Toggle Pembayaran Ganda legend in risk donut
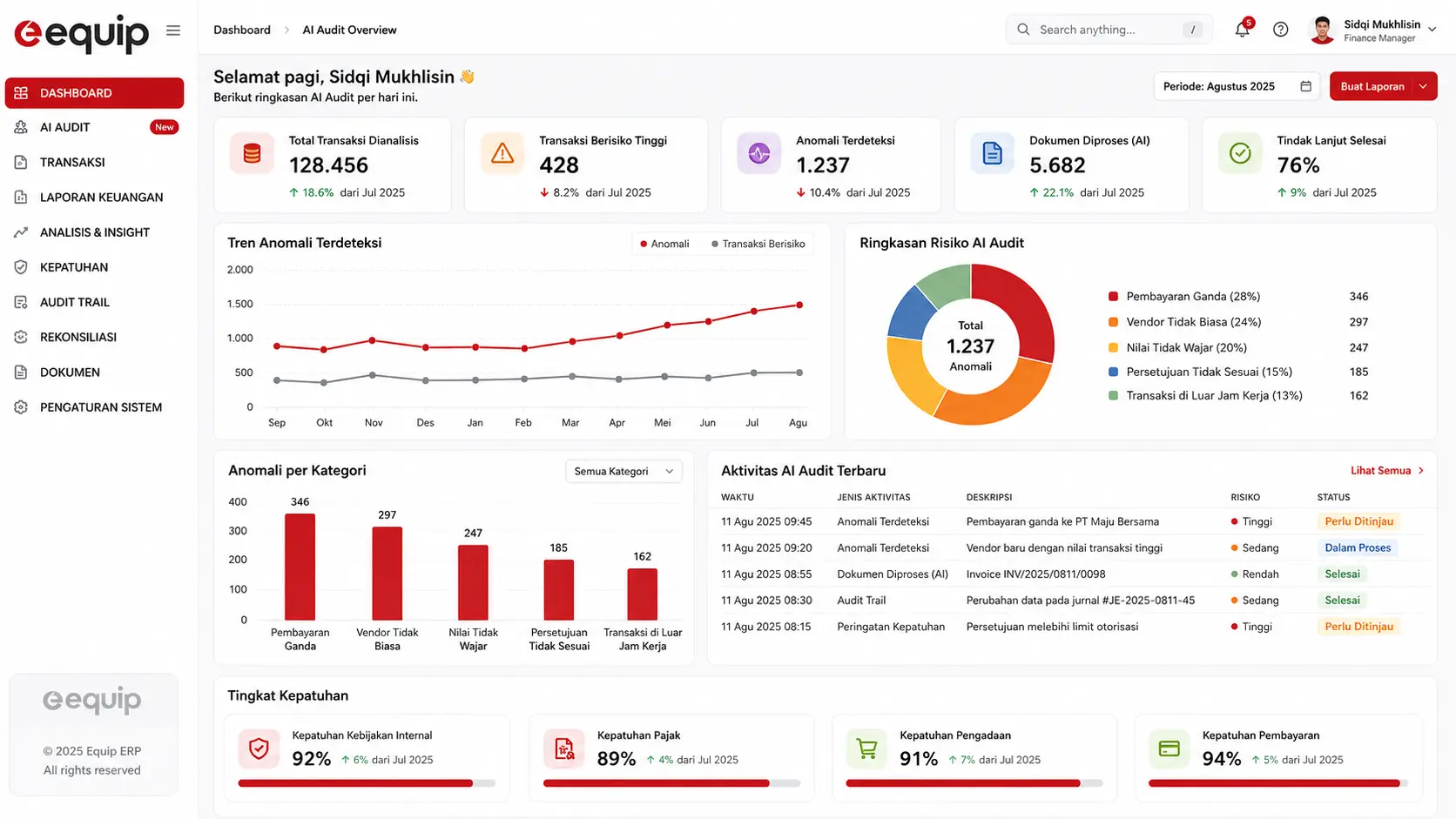1456x819 pixels. [x=1184, y=297]
